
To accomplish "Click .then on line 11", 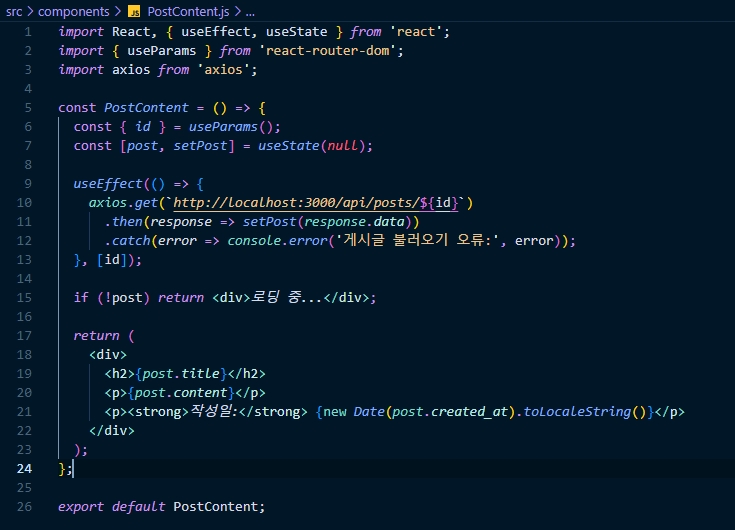I will [123, 222].
